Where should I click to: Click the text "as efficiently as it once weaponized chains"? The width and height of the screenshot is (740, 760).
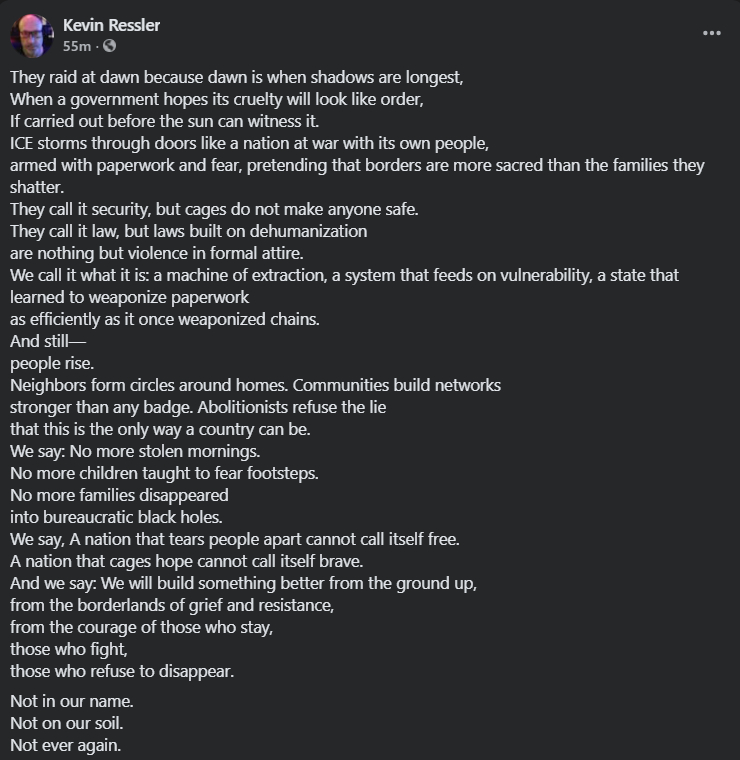165,319
